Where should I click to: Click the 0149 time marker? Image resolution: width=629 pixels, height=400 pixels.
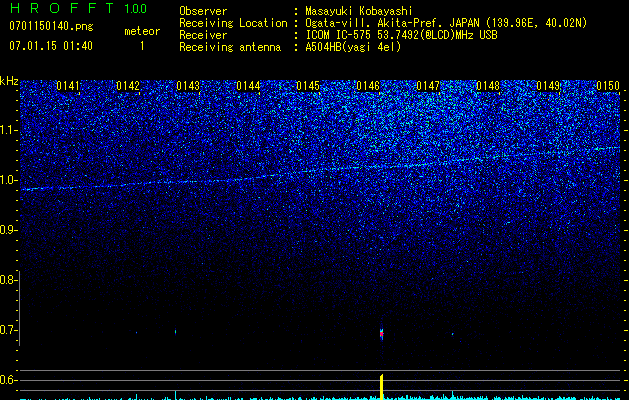click(x=548, y=86)
